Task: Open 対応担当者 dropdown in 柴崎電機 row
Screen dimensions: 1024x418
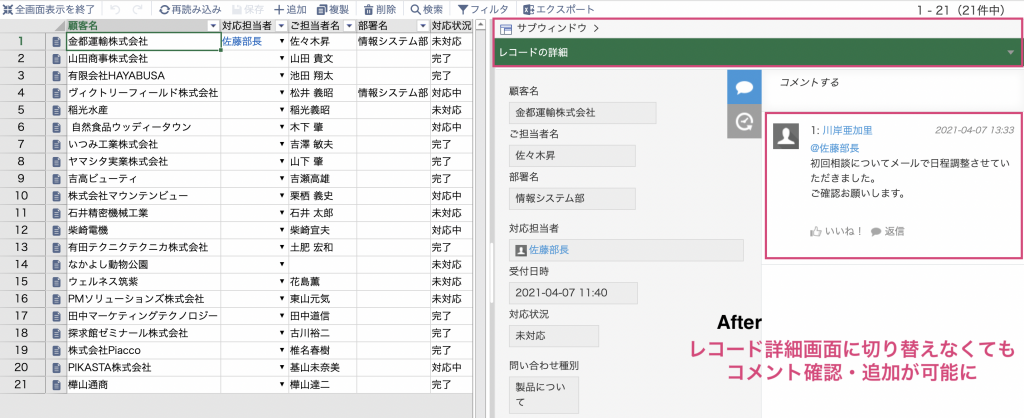Action: coord(282,230)
